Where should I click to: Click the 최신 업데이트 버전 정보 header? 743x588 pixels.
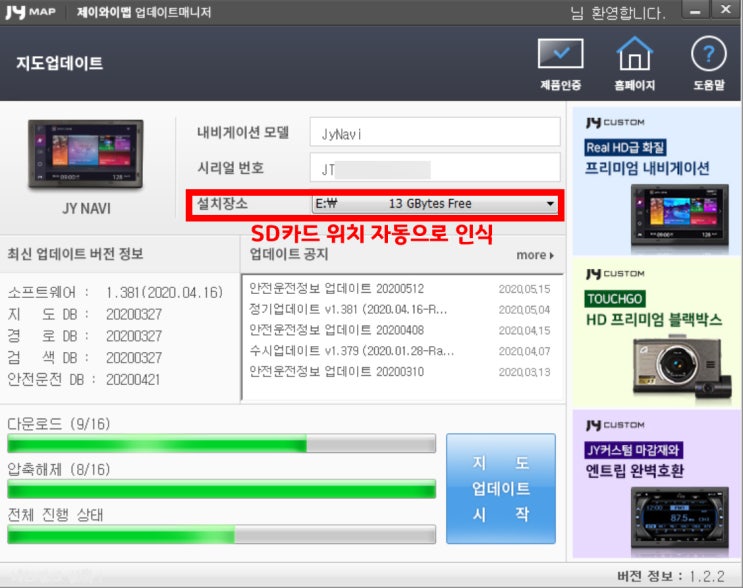(x=75, y=254)
